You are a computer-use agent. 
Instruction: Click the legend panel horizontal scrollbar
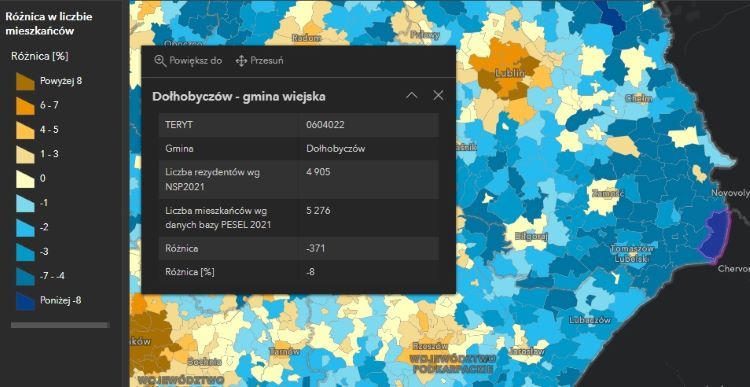pos(60,325)
